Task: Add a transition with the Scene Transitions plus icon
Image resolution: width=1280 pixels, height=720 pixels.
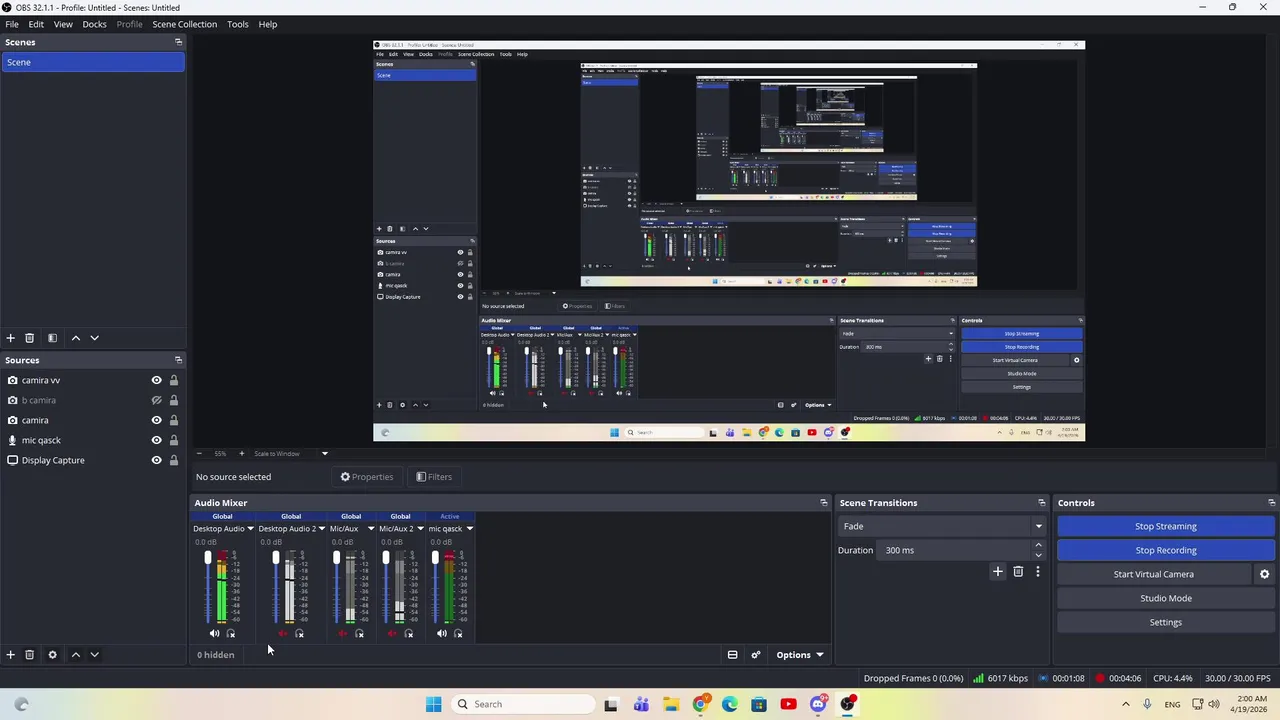Action: (x=997, y=572)
